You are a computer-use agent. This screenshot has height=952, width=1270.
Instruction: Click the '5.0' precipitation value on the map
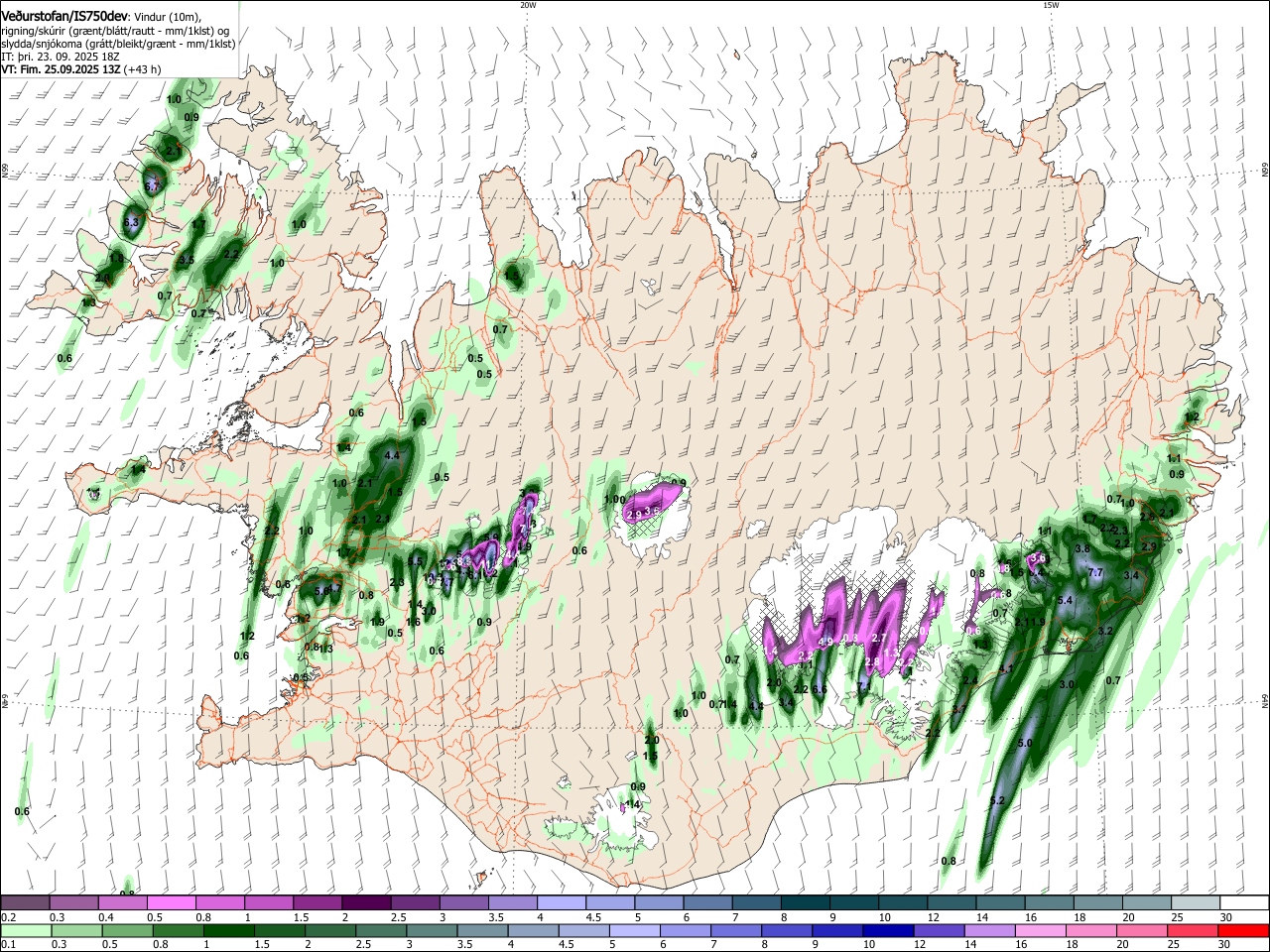(1025, 743)
